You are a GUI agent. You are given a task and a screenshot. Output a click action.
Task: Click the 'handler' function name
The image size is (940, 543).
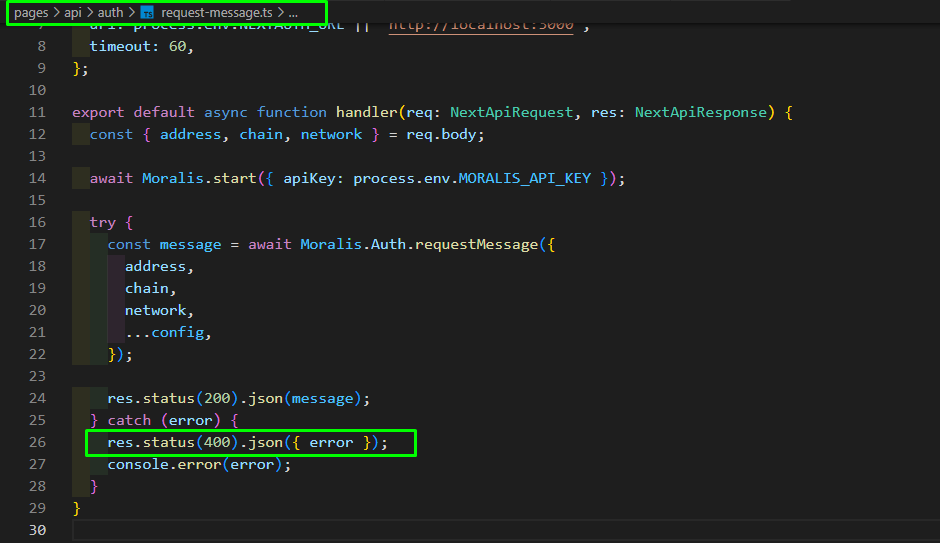click(367, 112)
